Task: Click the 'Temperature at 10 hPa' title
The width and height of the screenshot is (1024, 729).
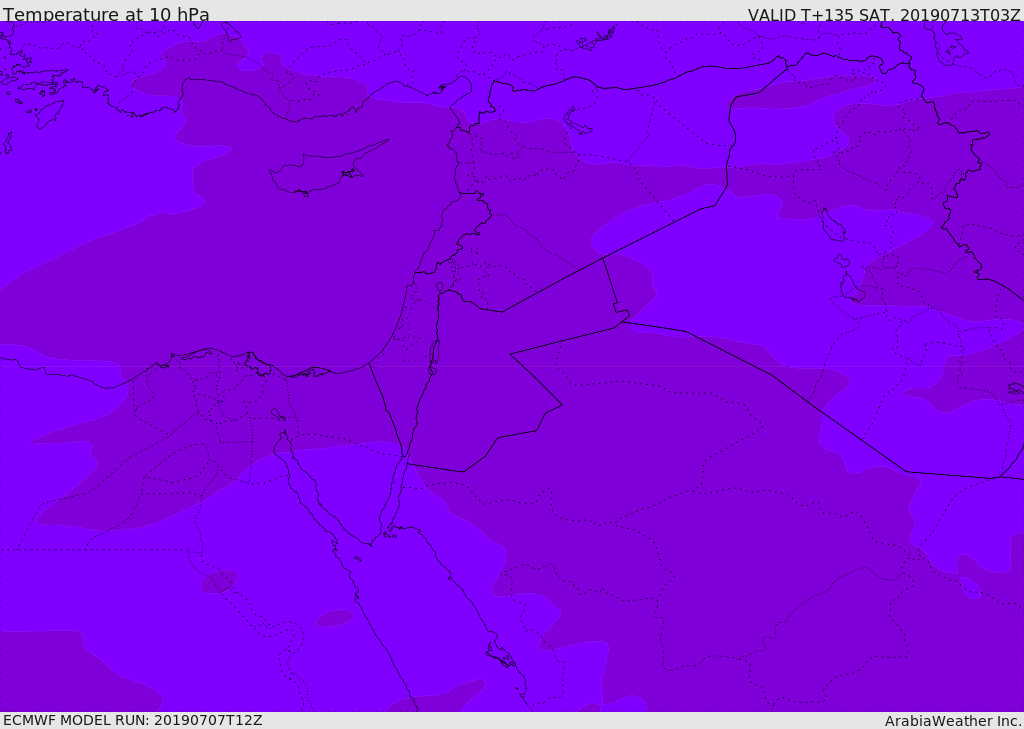Action: tap(106, 14)
